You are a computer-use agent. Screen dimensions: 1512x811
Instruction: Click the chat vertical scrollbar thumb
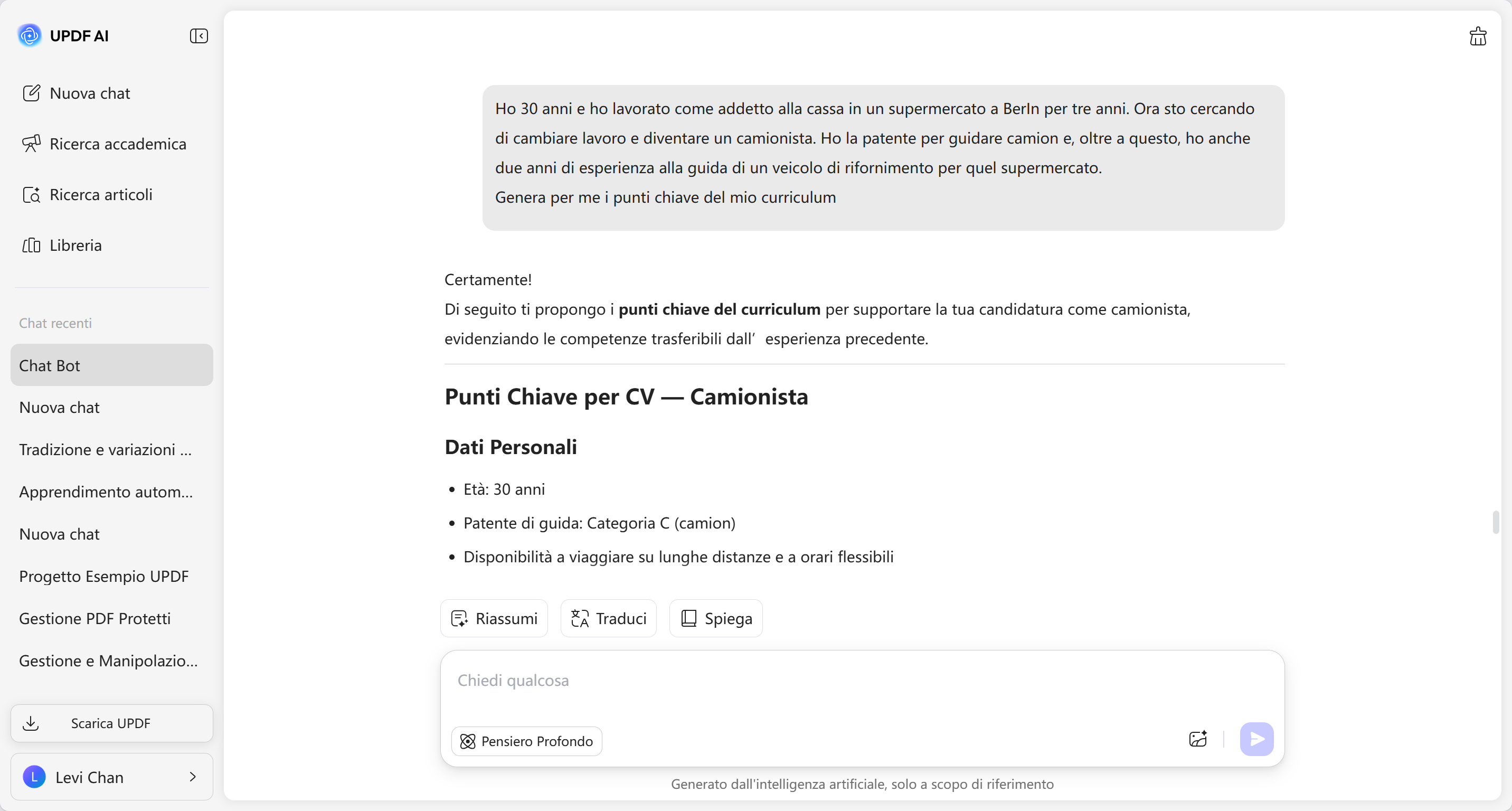click(x=1496, y=522)
